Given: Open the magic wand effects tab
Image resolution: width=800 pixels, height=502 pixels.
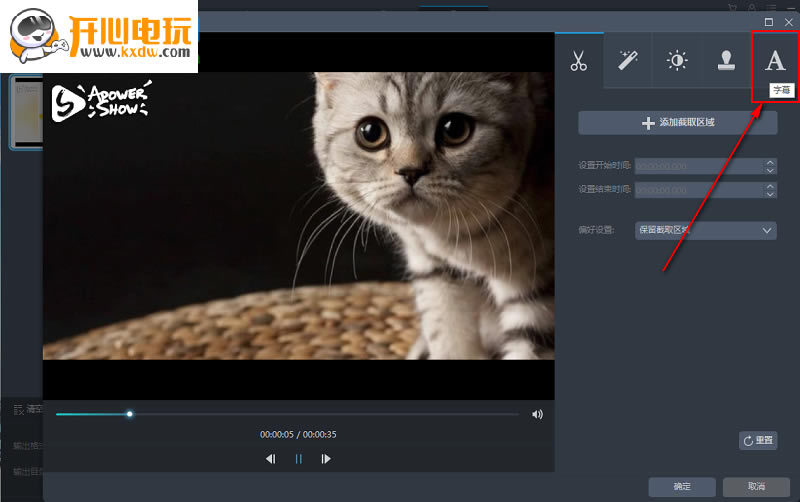Looking at the screenshot, I should click(628, 61).
